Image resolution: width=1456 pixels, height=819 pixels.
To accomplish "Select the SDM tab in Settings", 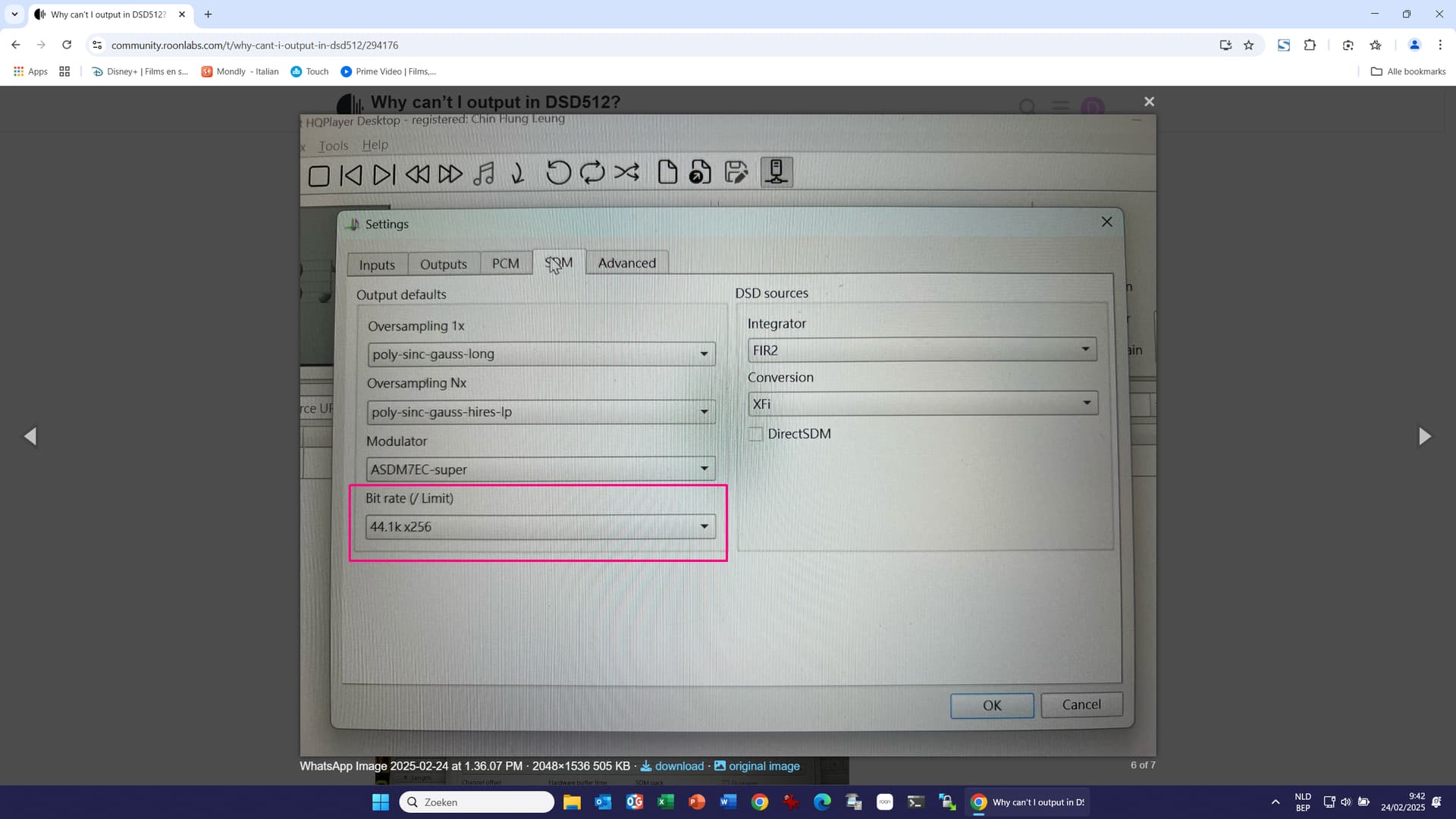I will 559,262.
